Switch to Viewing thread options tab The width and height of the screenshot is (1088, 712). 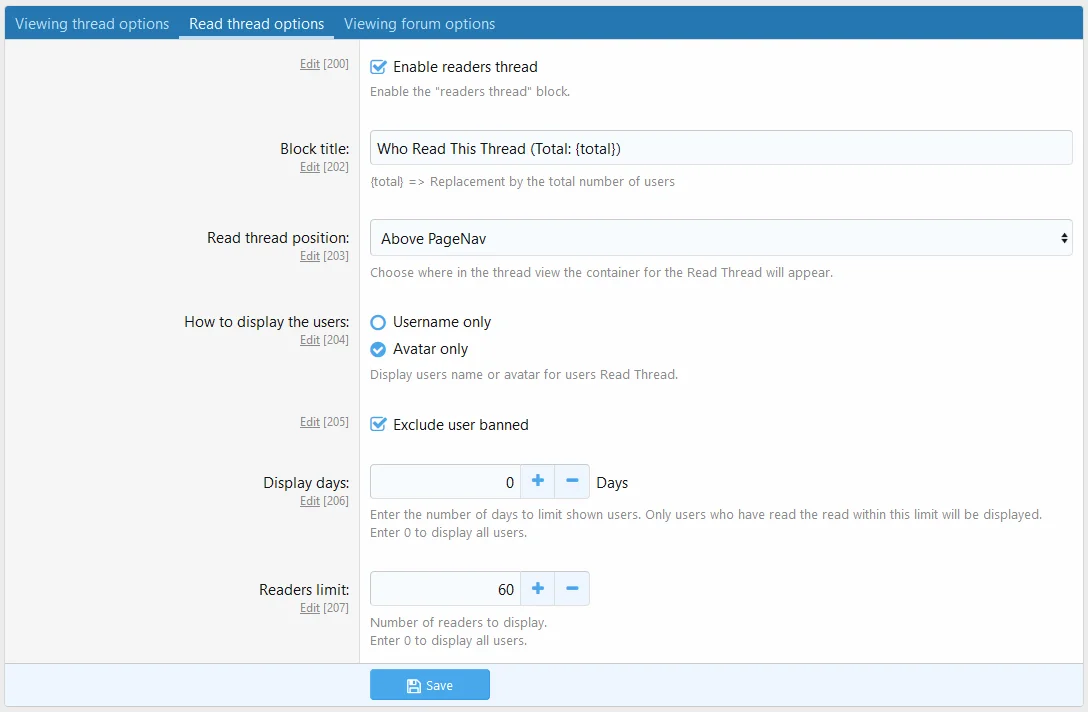pyautogui.click(x=92, y=24)
